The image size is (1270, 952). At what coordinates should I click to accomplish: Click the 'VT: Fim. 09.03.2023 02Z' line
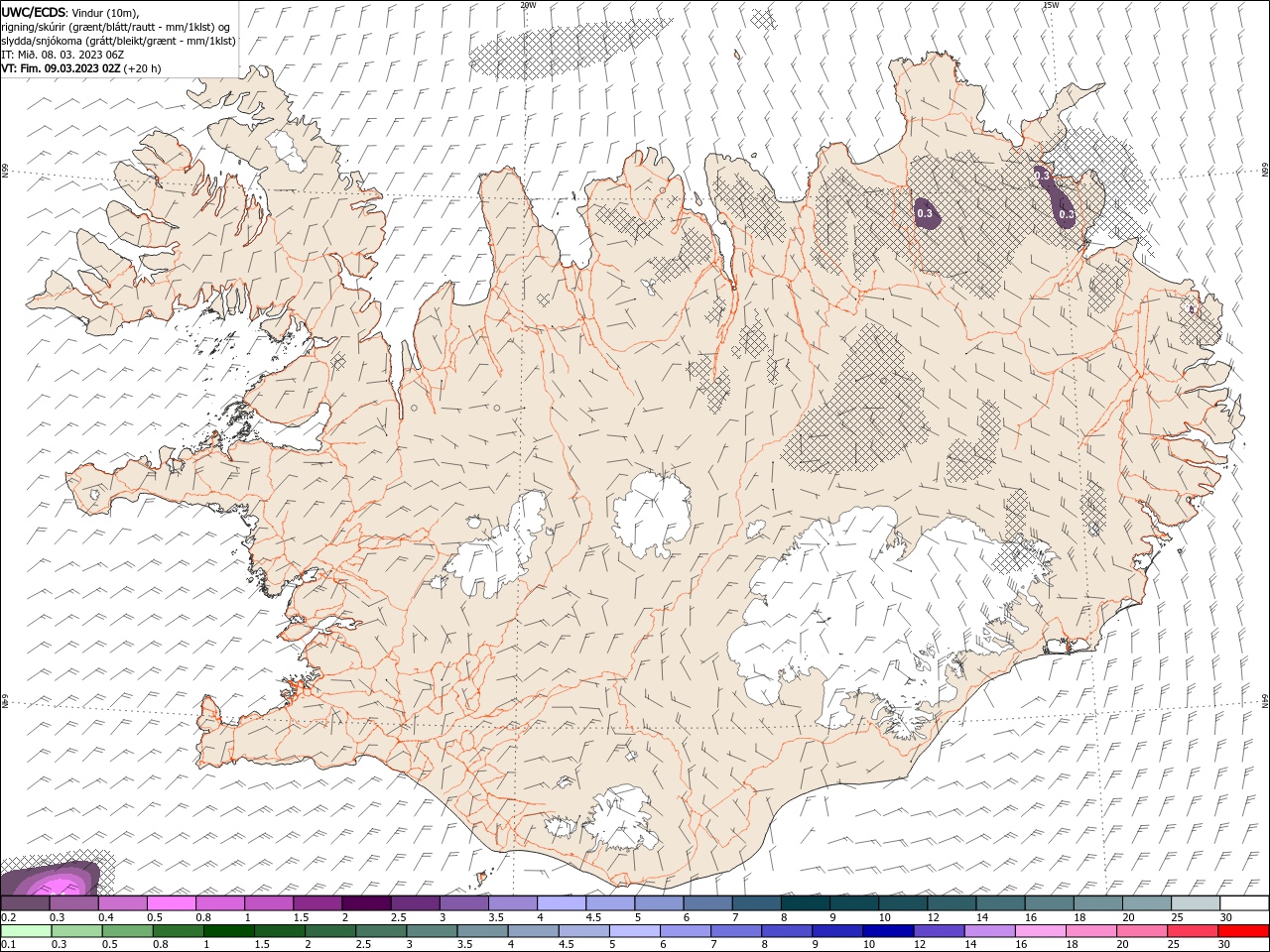tap(61, 68)
